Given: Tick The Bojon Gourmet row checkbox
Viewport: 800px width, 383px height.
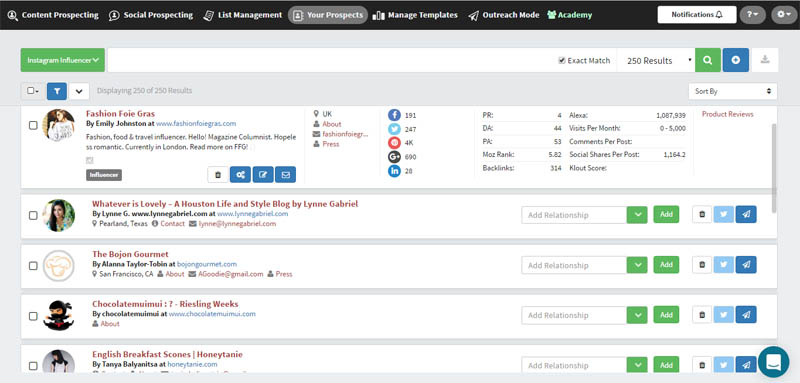Looking at the screenshot, I should click(x=33, y=265).
